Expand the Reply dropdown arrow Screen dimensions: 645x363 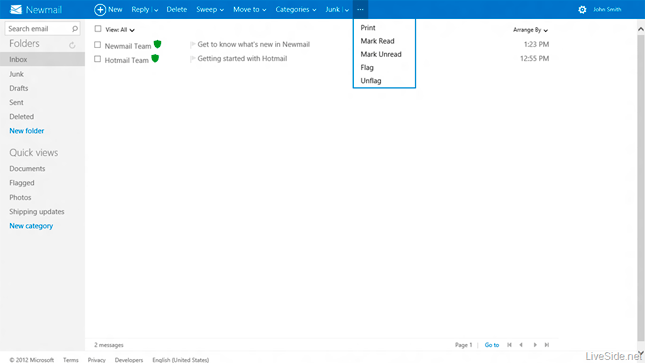[156, 10]
